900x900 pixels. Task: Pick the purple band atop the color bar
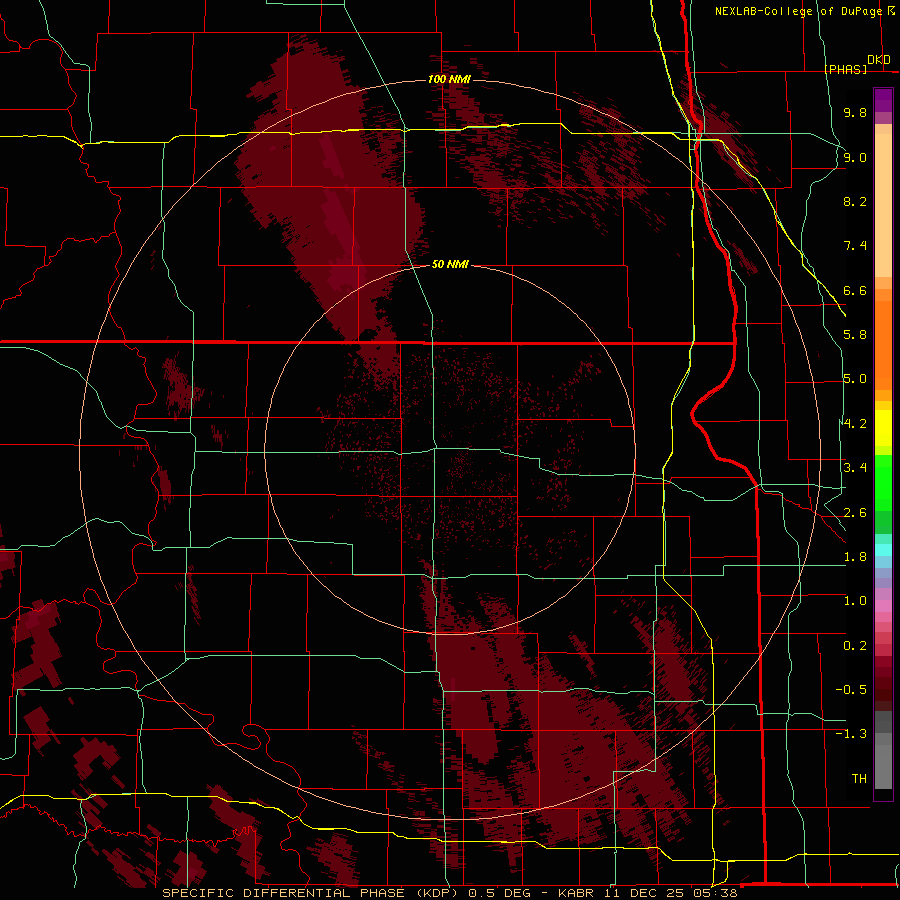coord(883,100)
